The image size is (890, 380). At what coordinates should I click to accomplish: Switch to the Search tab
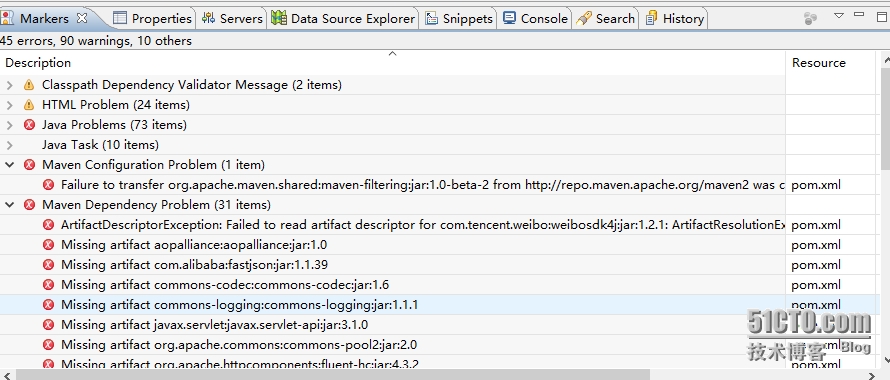(606, 18)
